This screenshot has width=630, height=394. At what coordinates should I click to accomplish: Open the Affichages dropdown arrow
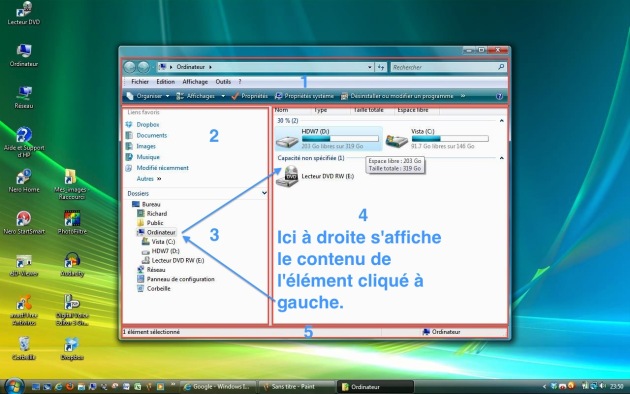pyautogui.click(x=223, y=96)
